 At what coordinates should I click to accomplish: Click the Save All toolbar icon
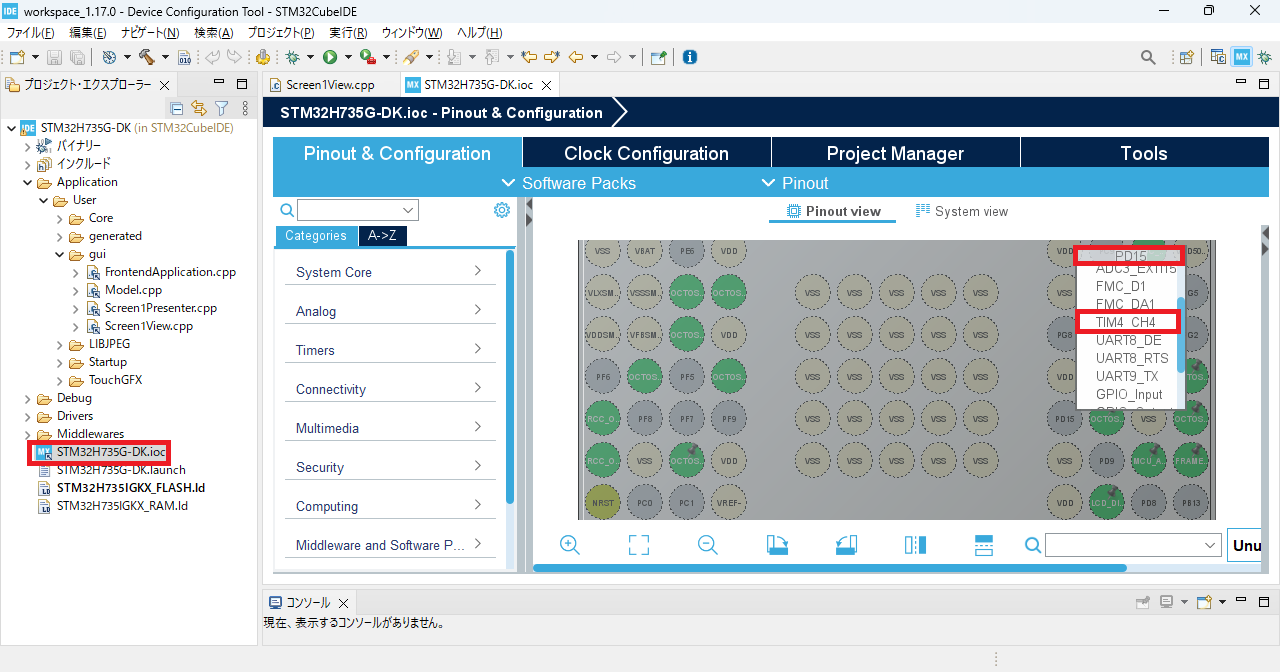click(x=76, y=57)
